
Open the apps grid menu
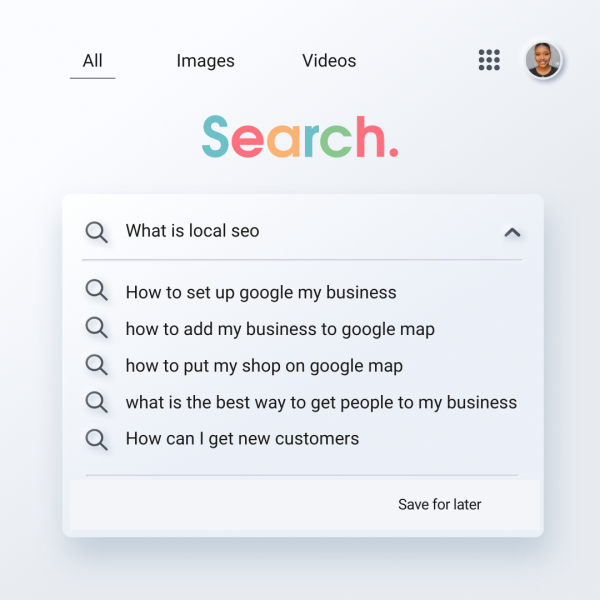point(489,60)
